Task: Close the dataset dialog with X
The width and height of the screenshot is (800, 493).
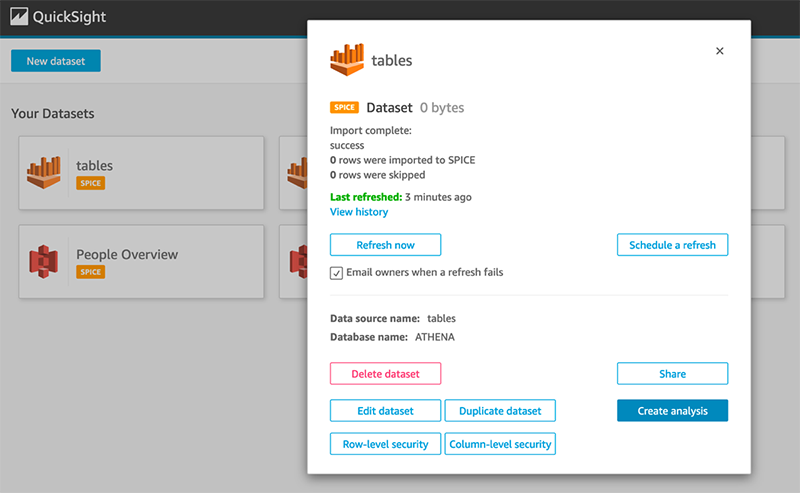Action: (x=719, y=51)
